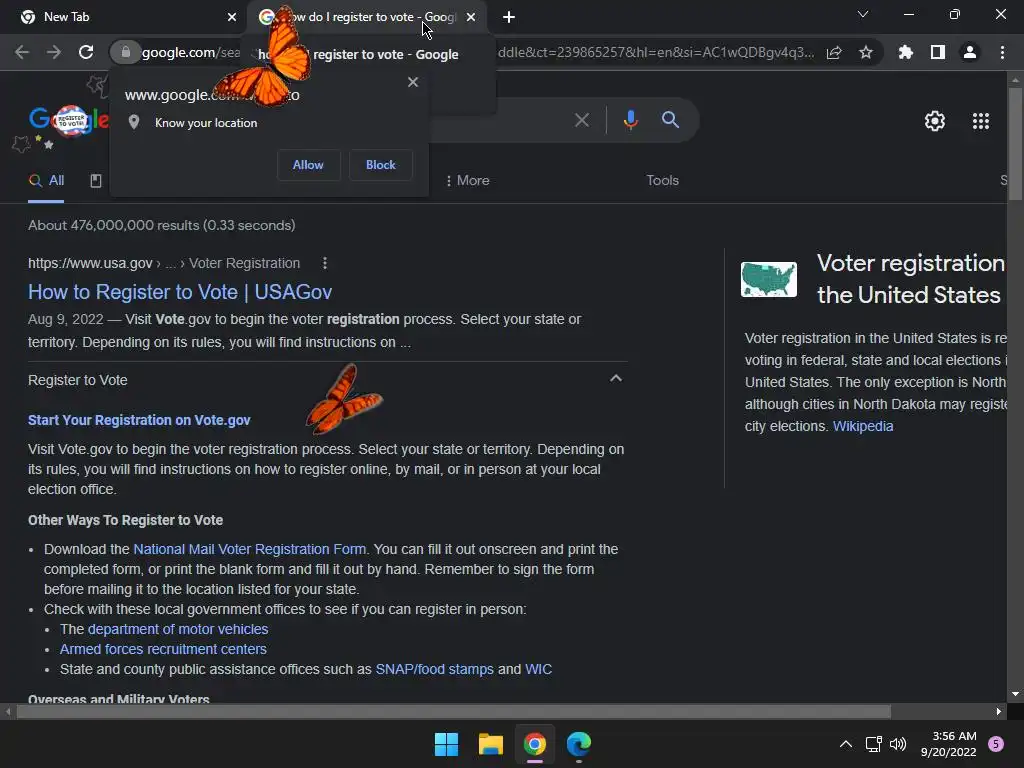Open the USAGov result options dots
The height and width of the screenshot is (768, 1024).
pyautogui.click(x=325, y=263)
